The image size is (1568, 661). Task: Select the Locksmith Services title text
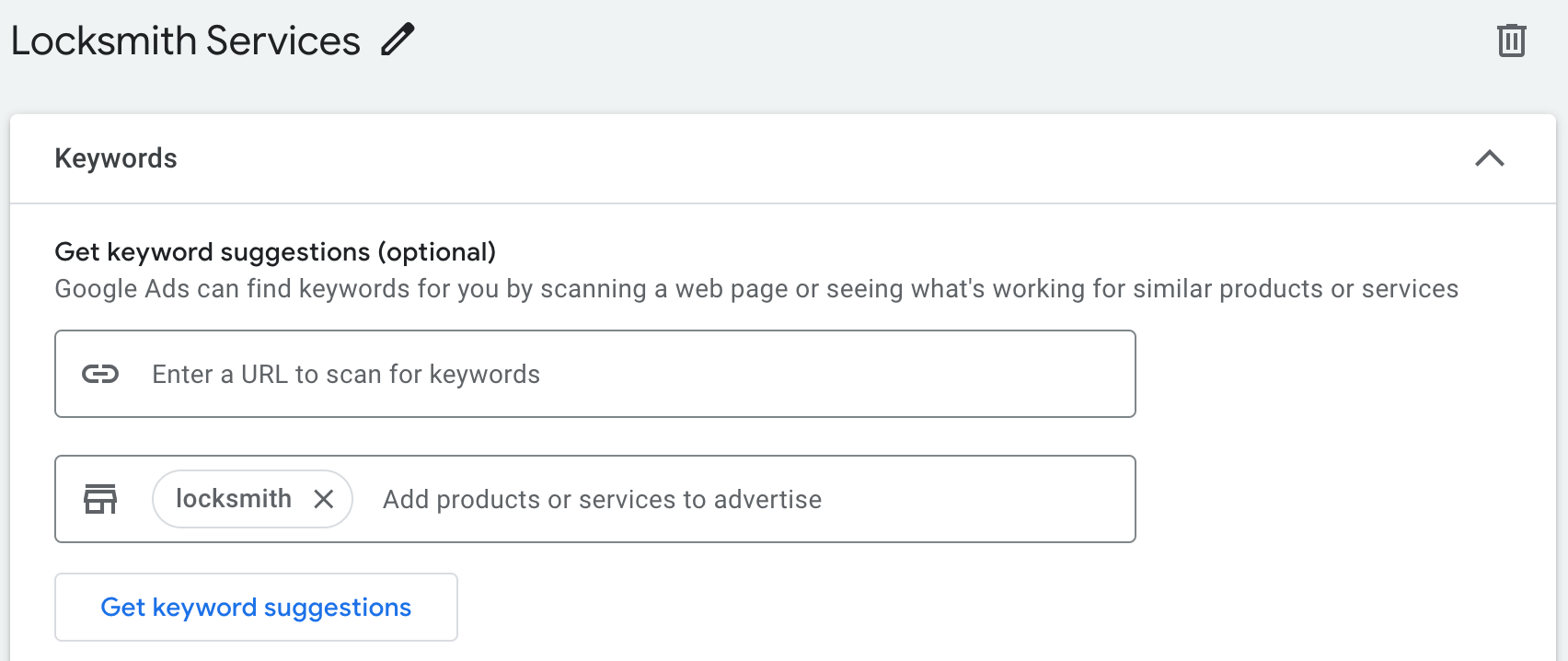186,41
